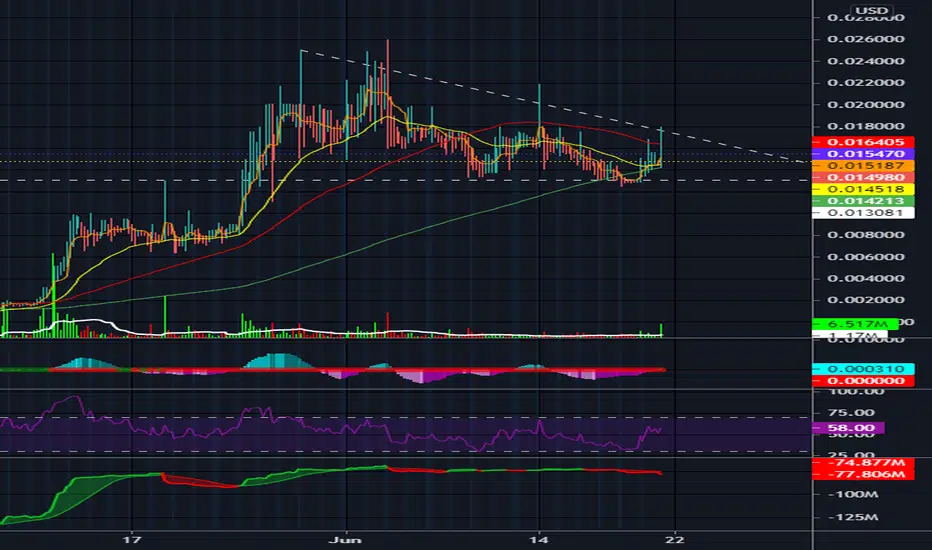The image size is (932, 550).
Task: Select the red 0.016405 price tag
Action: click(863, 142)
